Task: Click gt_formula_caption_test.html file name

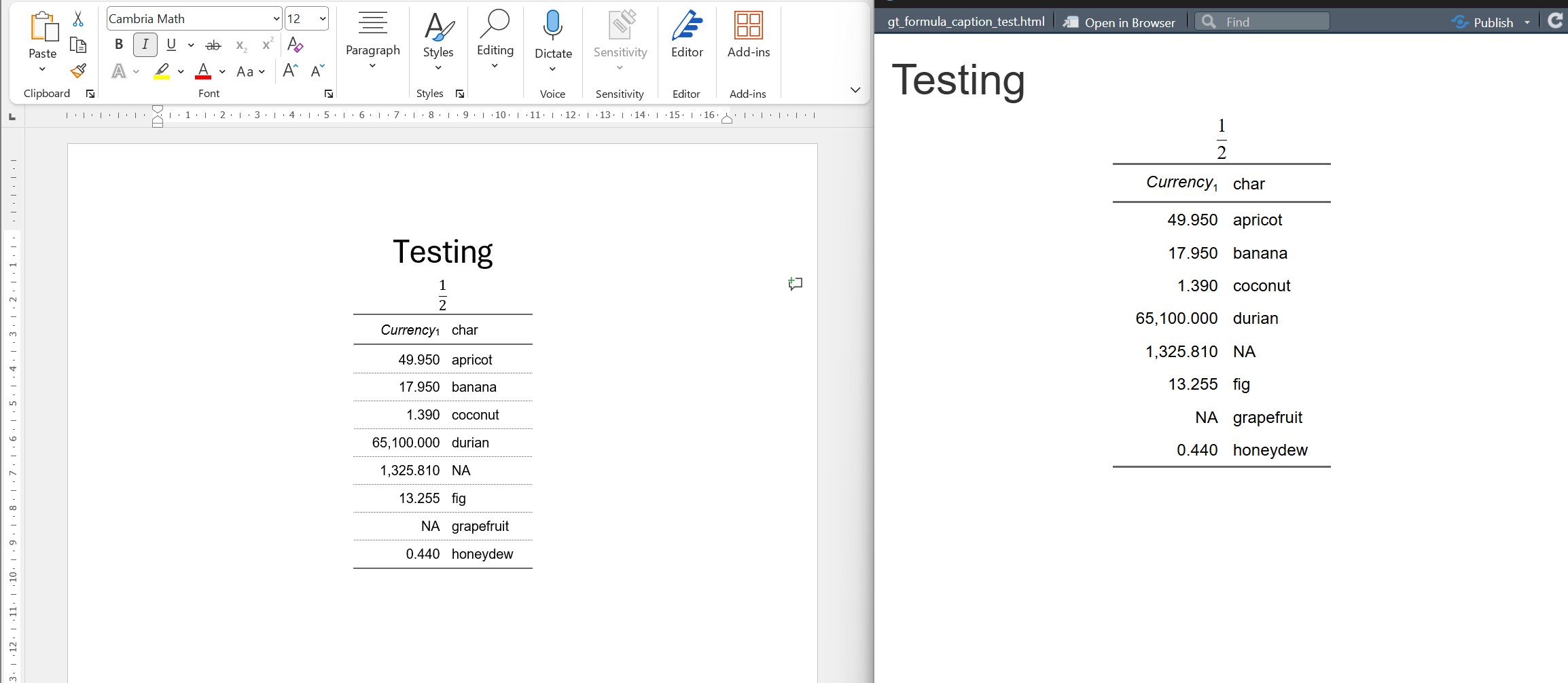Action: tap(965, 22)
